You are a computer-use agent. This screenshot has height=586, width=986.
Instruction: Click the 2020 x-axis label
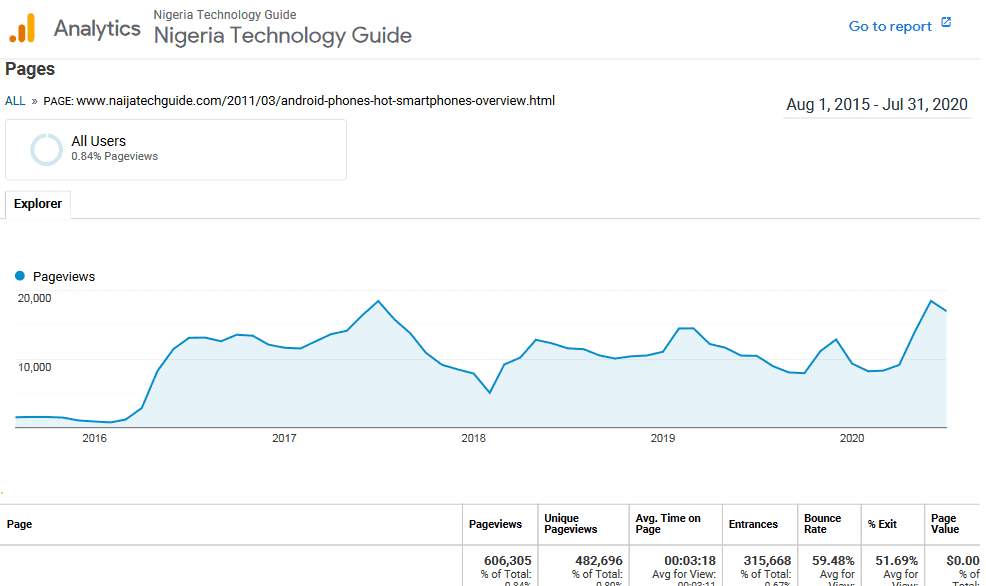[852, 438]
